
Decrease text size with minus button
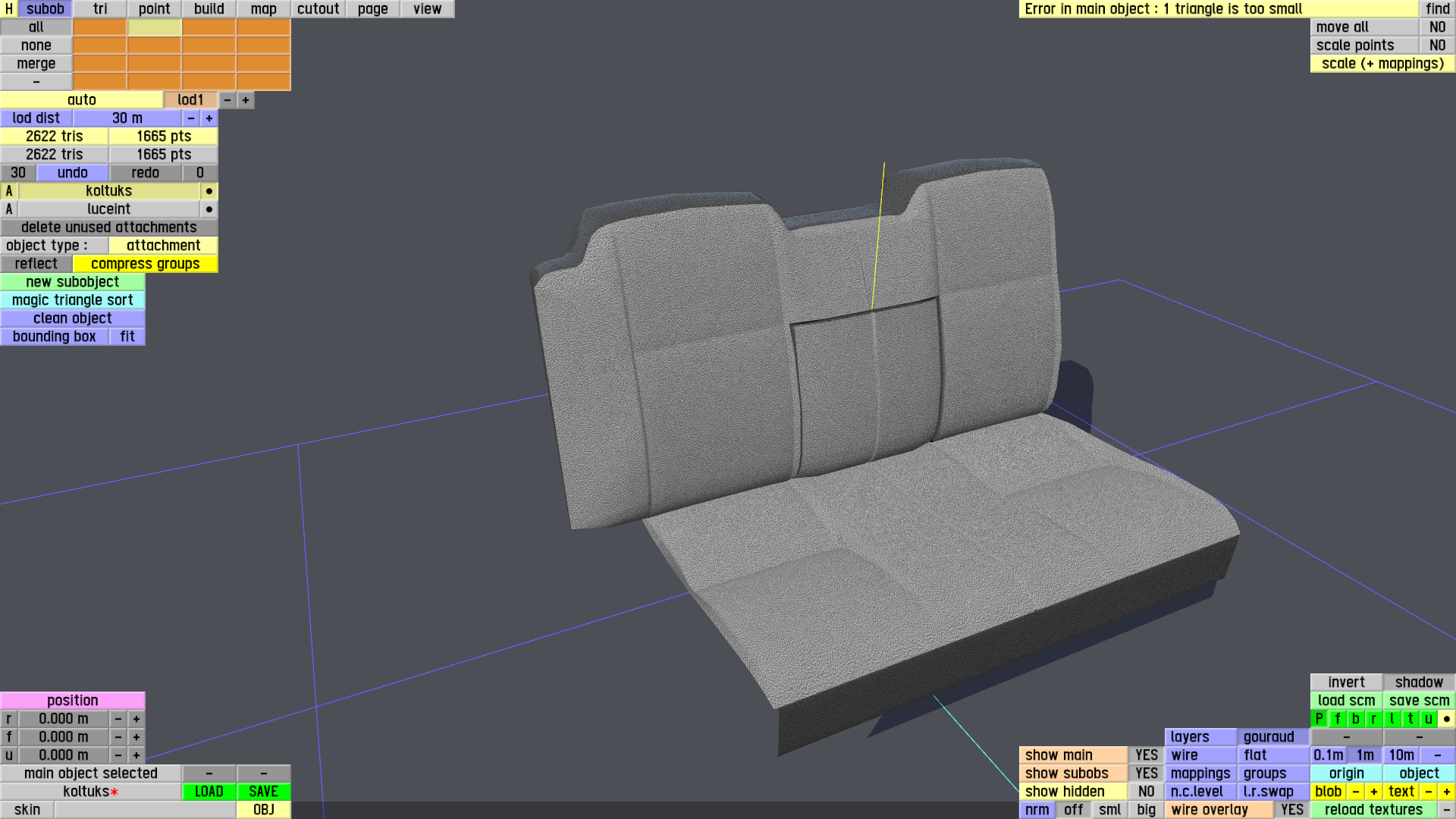pyautogui.click(x=1428, y=792)
